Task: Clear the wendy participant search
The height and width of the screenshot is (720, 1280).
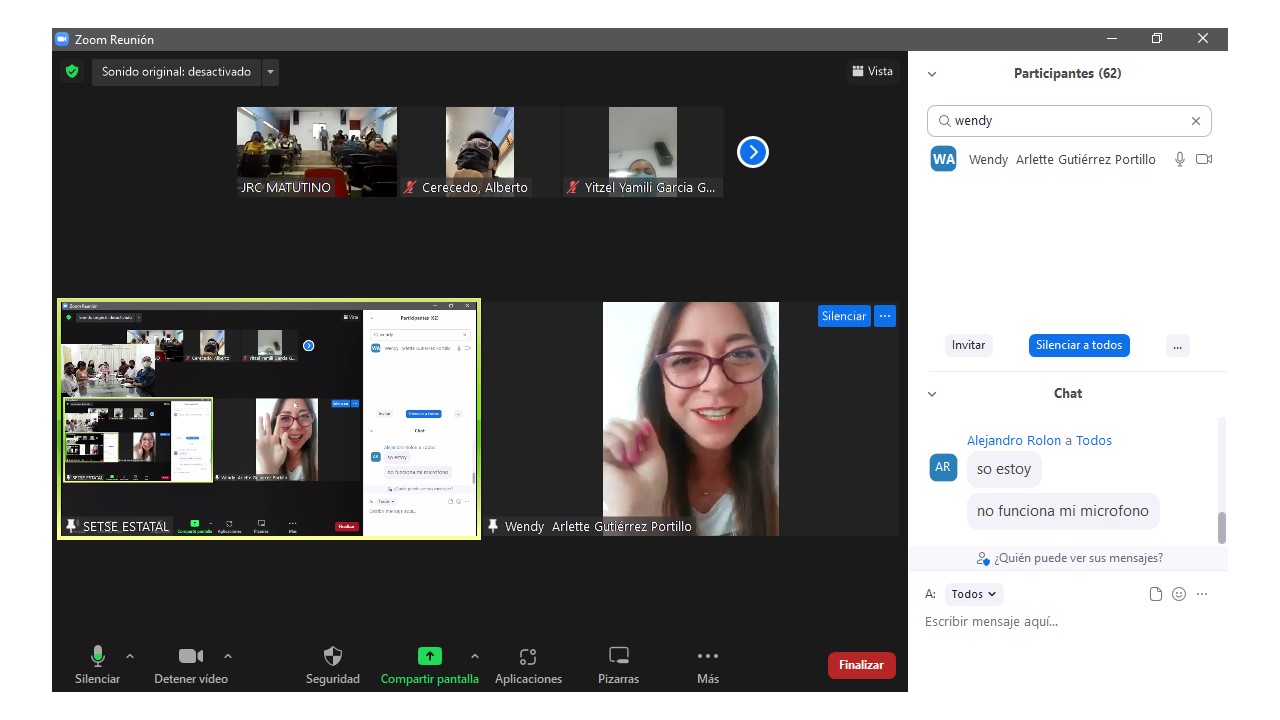Action: 1195,121
